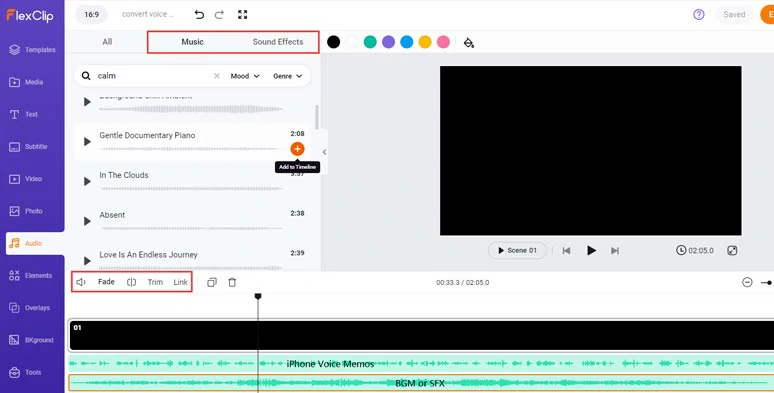Open the Templates sidebar panel
Screen dimensions: 774x393
coord(32,50)
